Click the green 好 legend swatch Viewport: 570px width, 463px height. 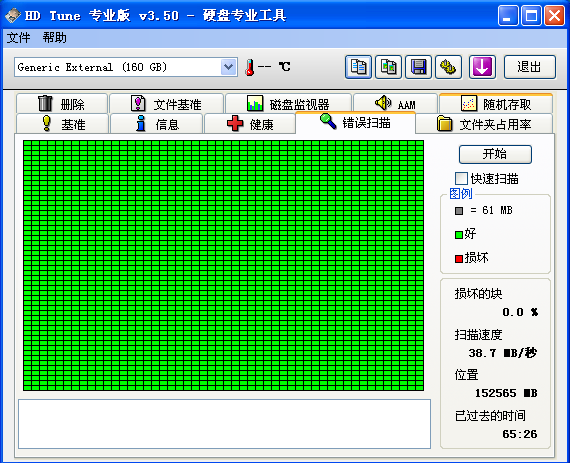tap(459, 235)
